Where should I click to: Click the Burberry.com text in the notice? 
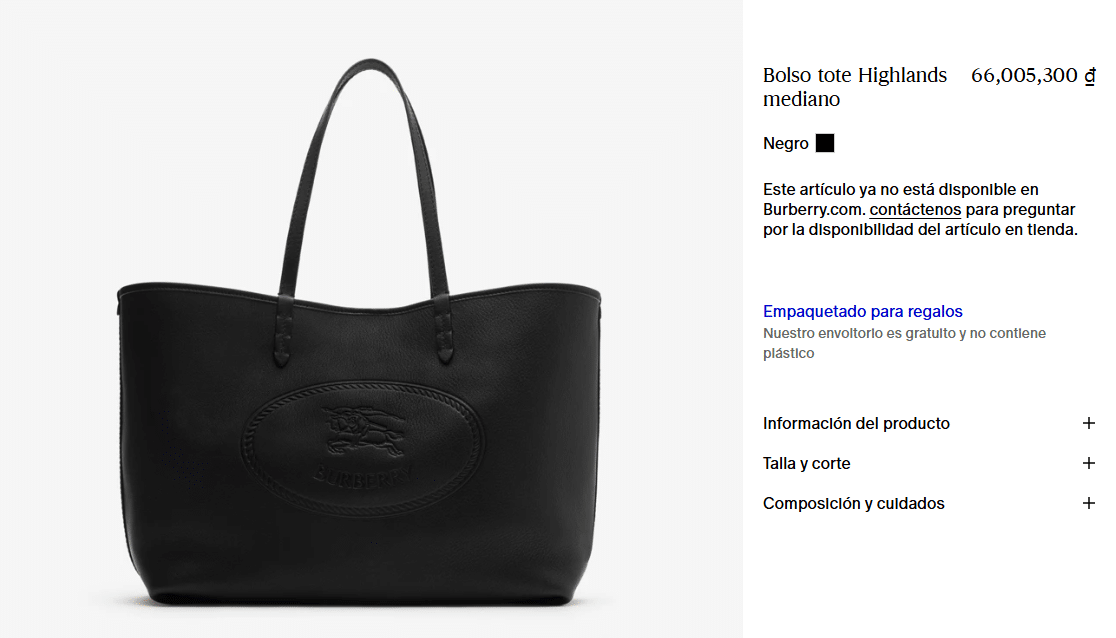814,209
